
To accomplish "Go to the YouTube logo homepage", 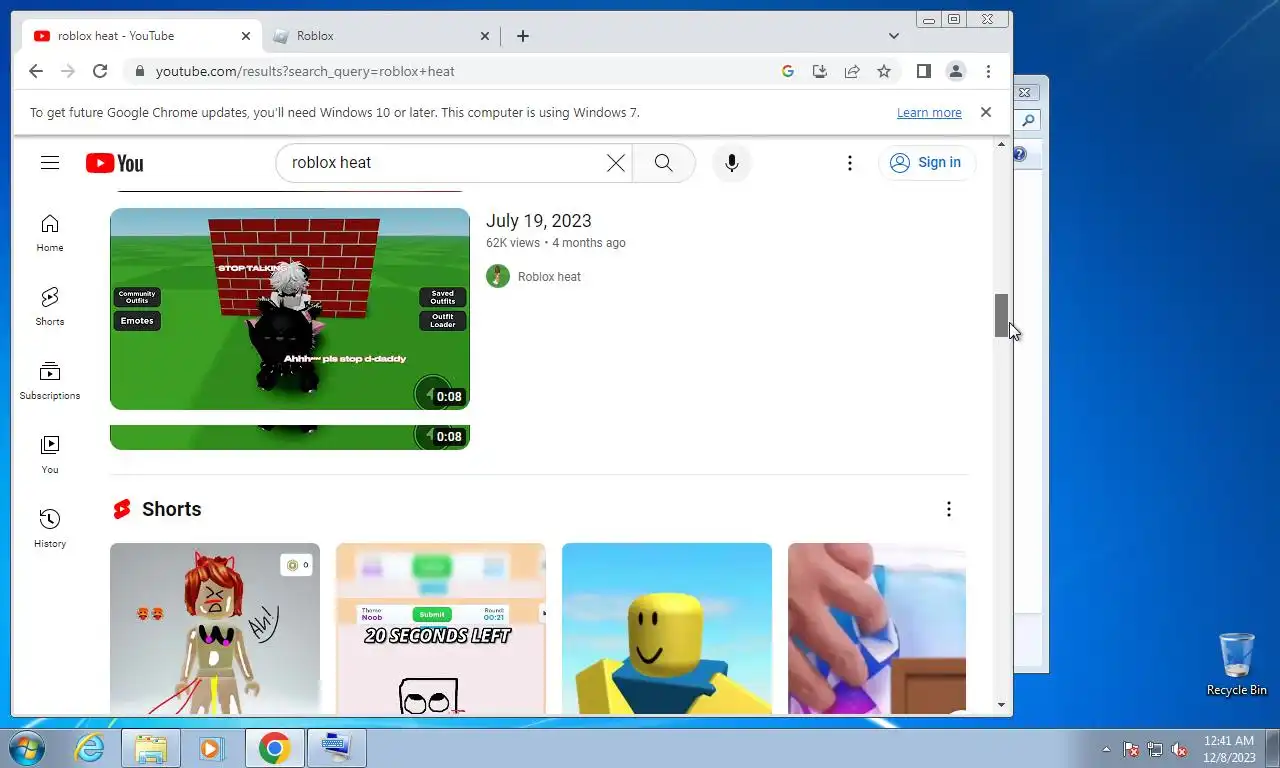I will tap(115, 163).
